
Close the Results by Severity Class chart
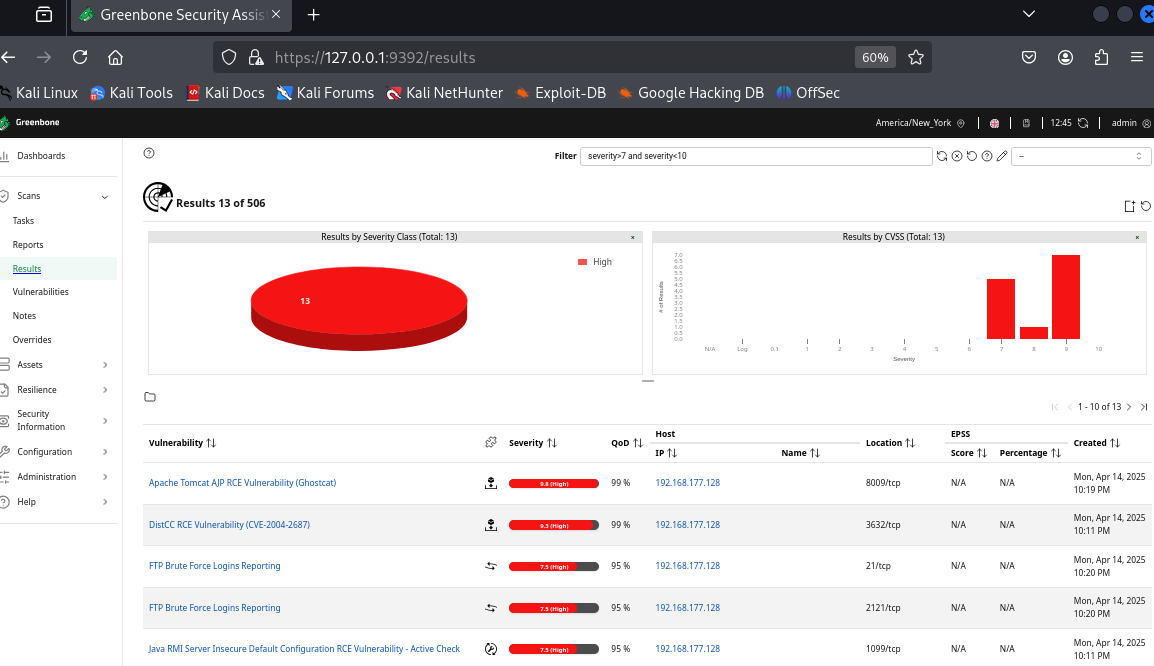[632, 237]
